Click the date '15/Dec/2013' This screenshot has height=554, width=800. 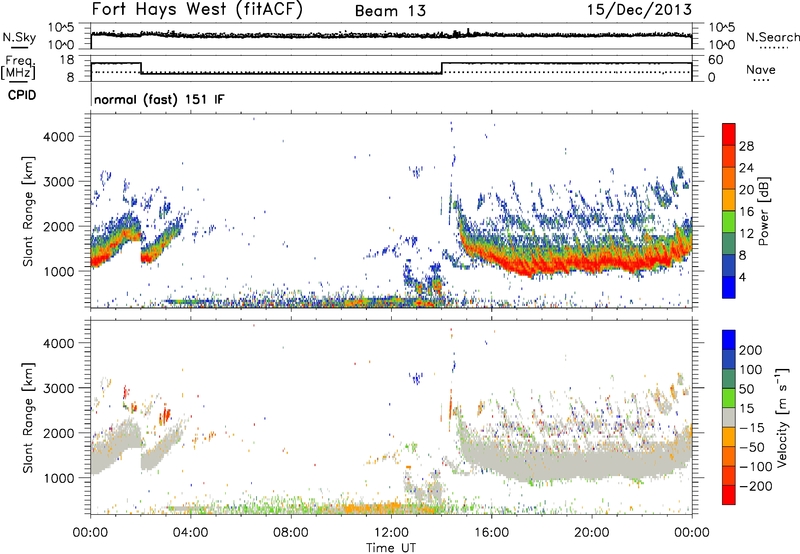(x=639, y=9)
